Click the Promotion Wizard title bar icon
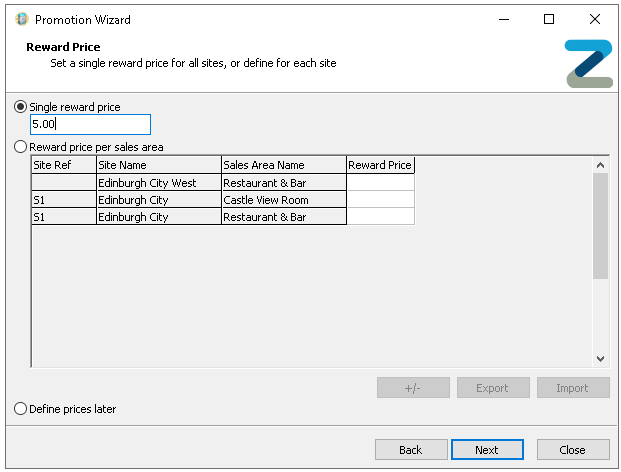The image size is (621, 472). (21, 19)
